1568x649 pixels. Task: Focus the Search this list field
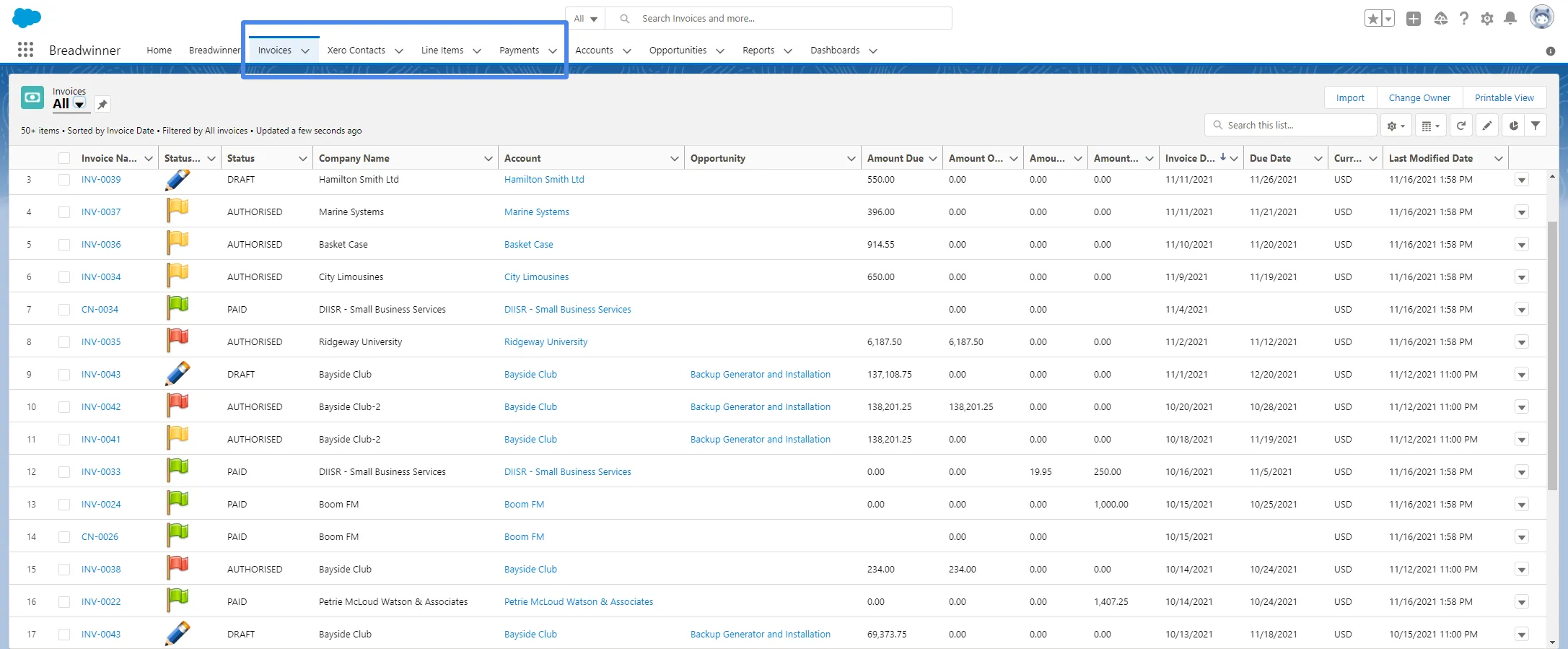pyautogui.click(x=1291, y=125)
